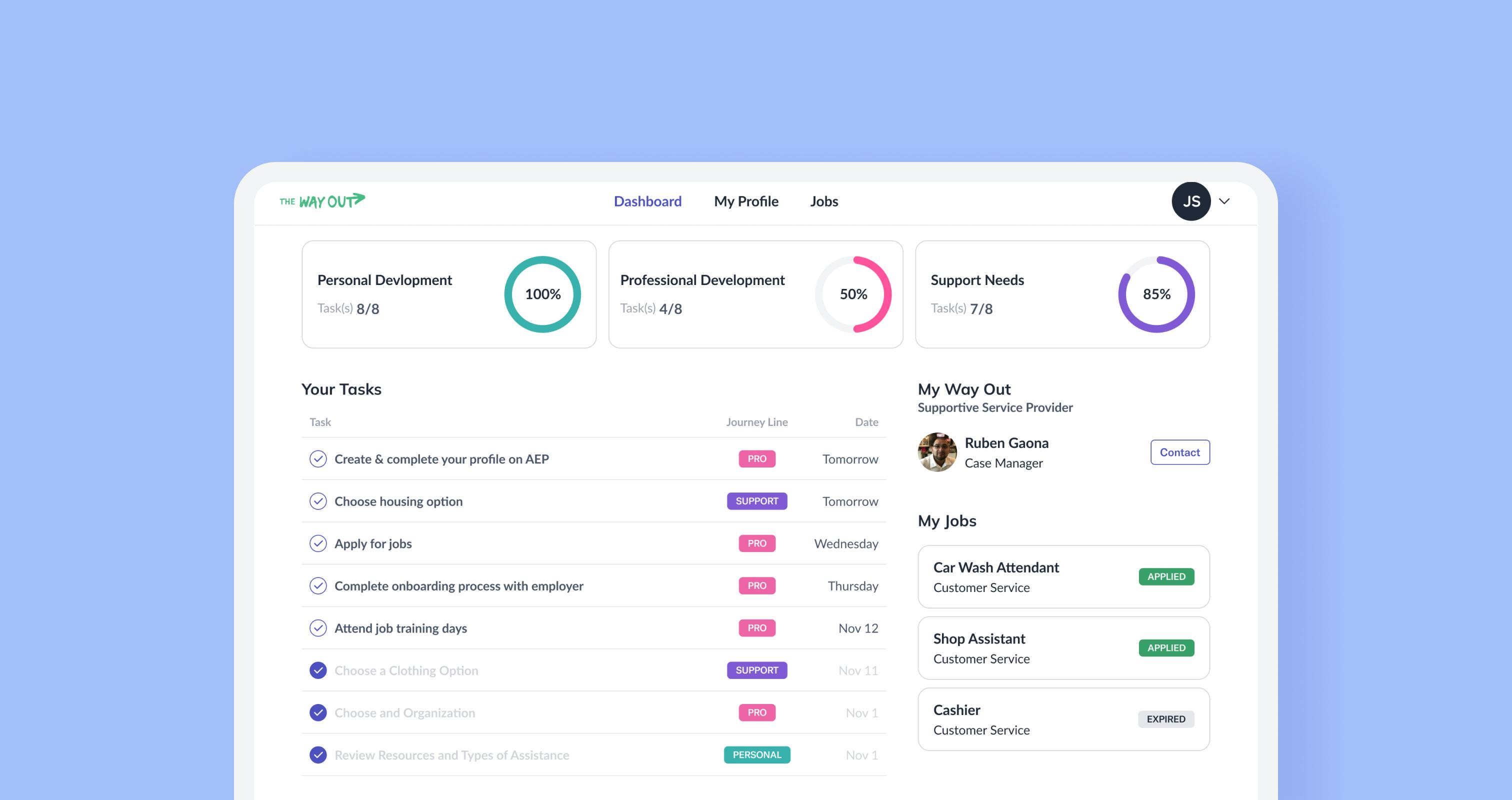Open the Personal Devlopment card title

click(384, 280)
